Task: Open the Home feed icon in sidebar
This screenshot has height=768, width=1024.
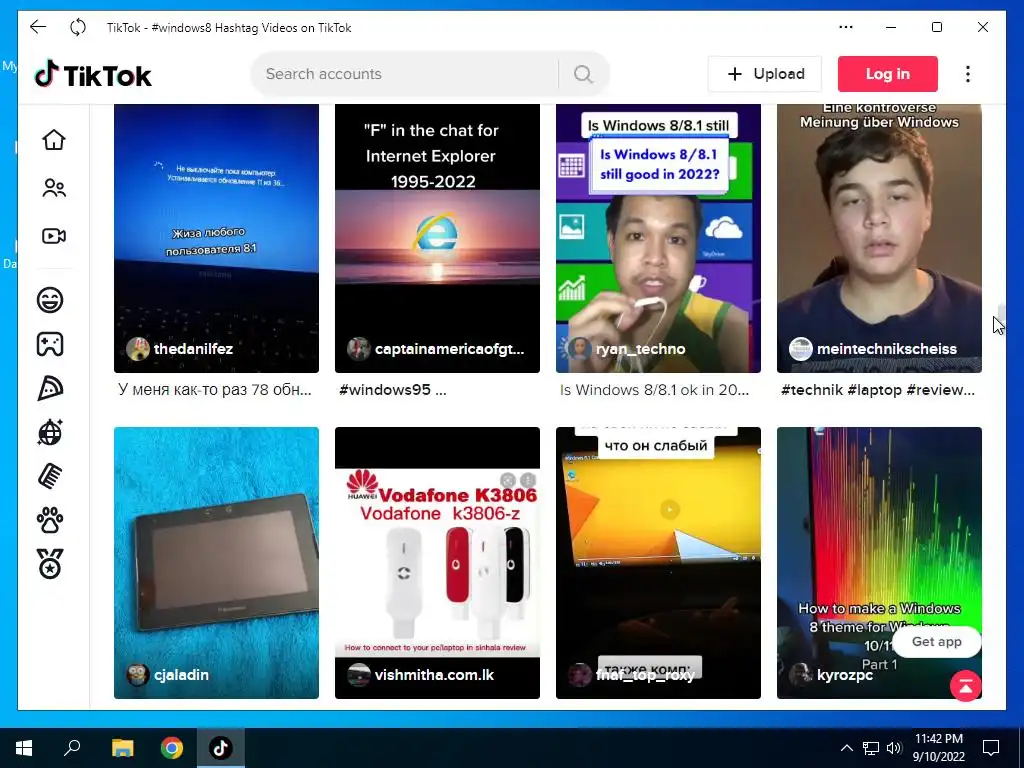Action: (x=54, y=140)
